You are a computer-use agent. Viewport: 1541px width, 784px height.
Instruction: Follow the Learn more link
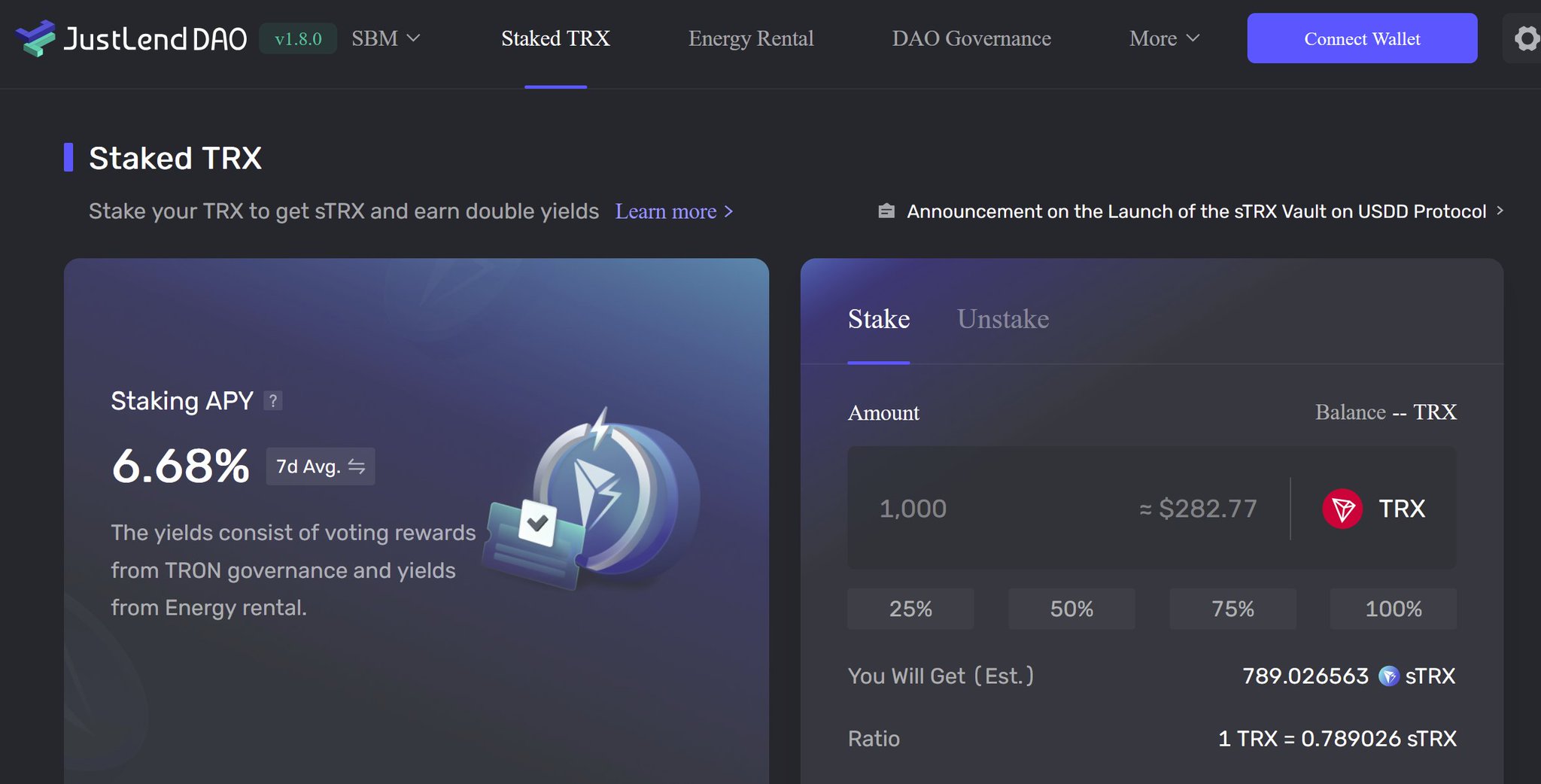coord(673,211)
